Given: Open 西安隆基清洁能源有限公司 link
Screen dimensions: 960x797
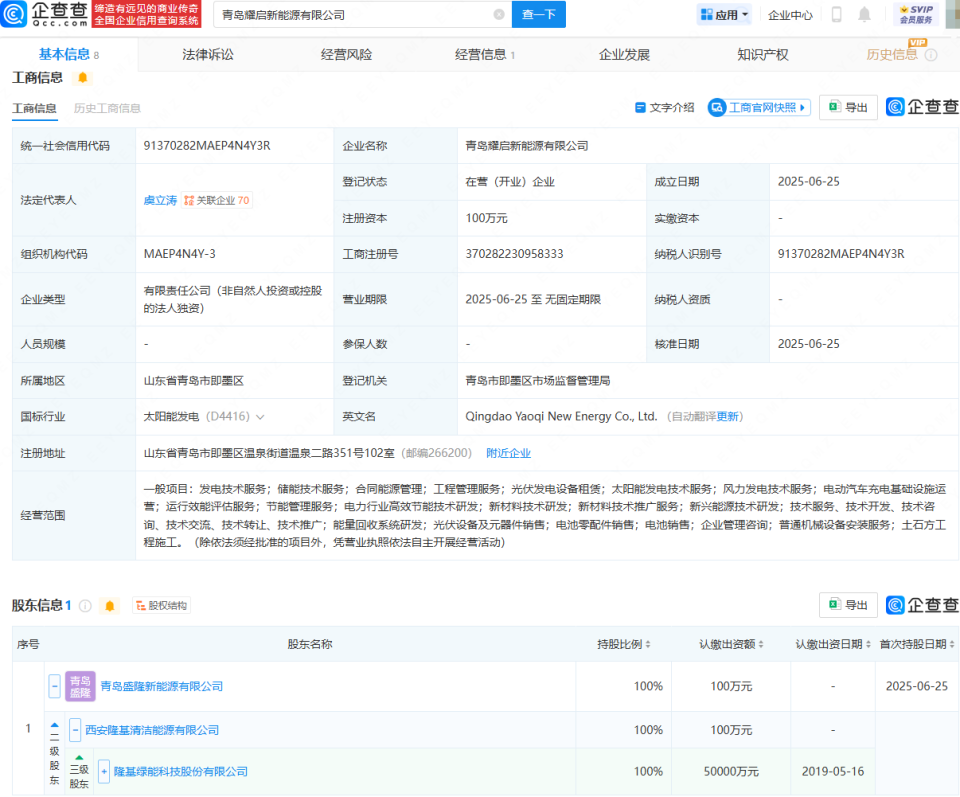Looking at the screenshot, I should pos(152,730).
